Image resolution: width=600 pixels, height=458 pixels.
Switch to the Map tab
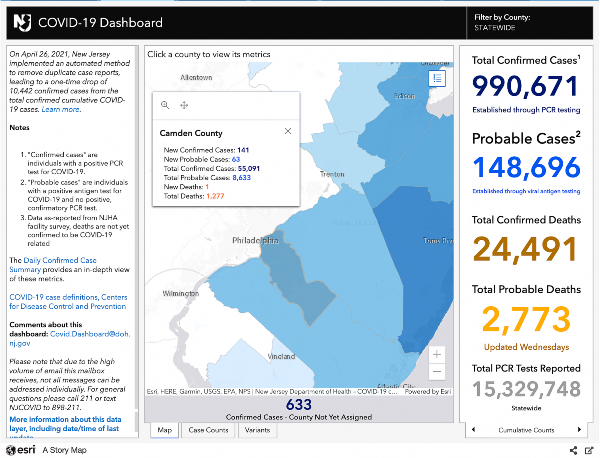(165, 430)
